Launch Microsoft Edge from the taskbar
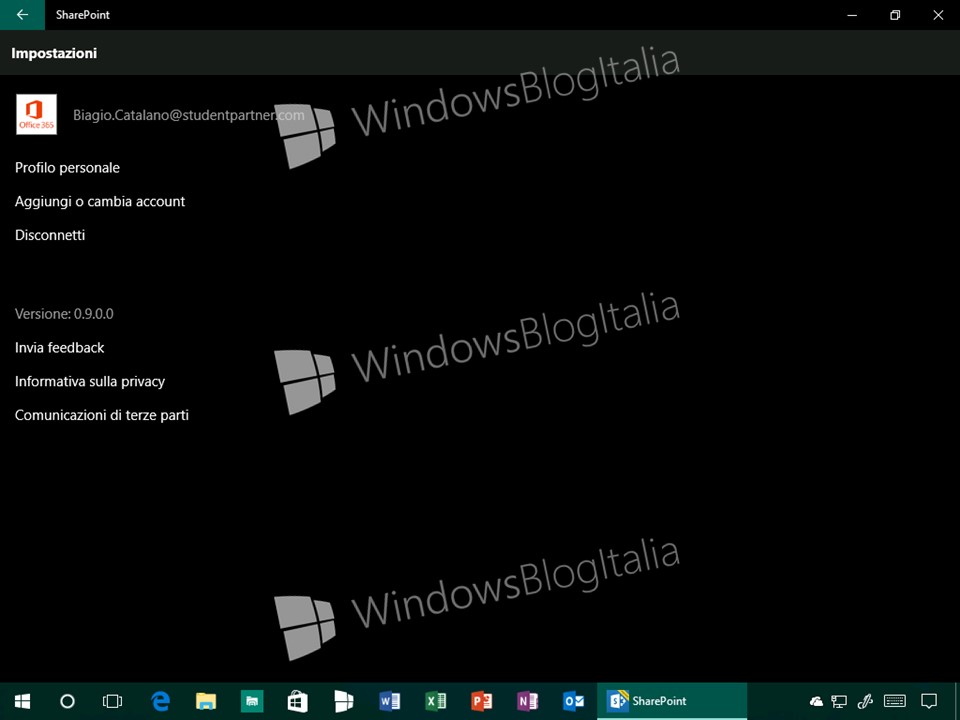Viewport: 960px width, 720px height. (x=160, y=701)
